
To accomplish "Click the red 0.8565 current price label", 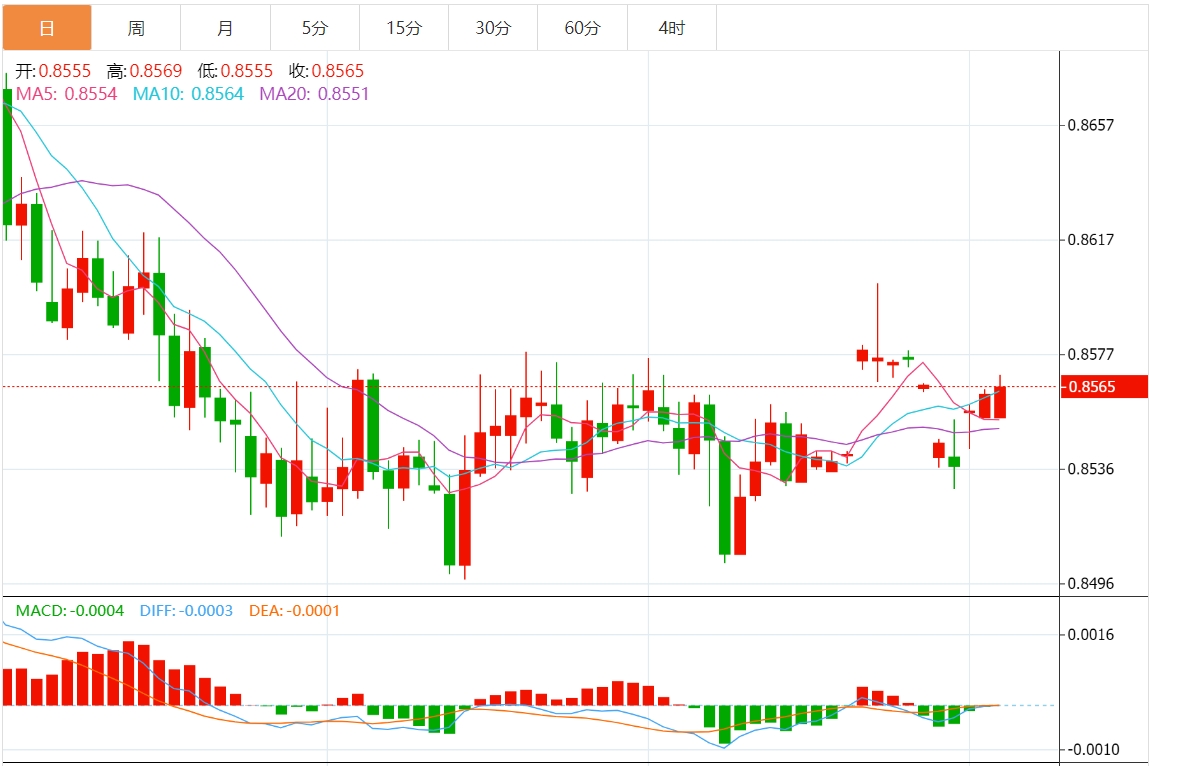I will coord(1104,386).
